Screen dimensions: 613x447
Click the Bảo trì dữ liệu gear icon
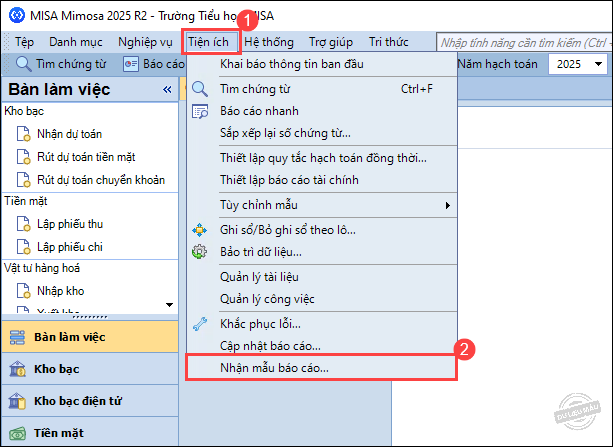point(199,252)
